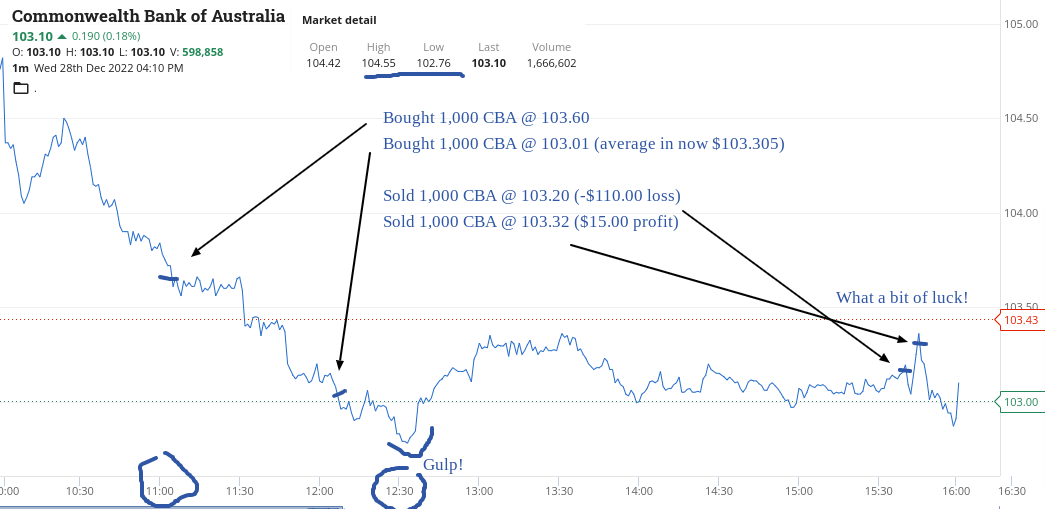
Task: Click the horizontal scrollbar at chart bottom
Action: (x=170, y=507)
